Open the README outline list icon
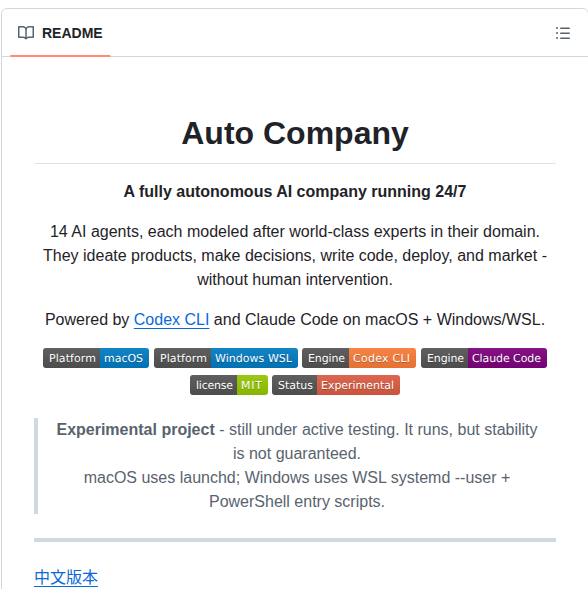This screenshot has width=588, height=589. [x=562, y=33]
